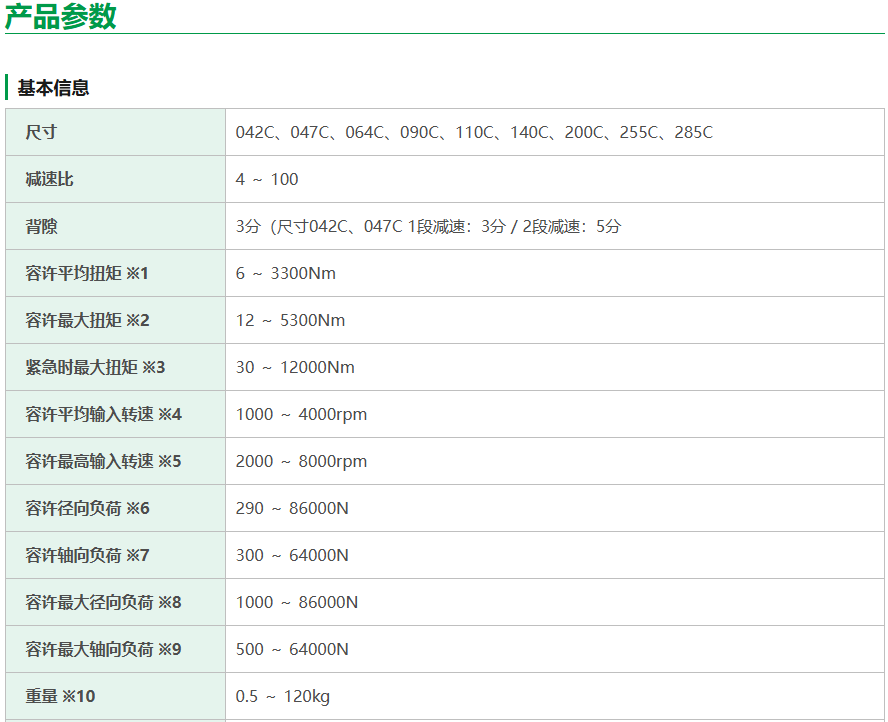The image size is (888, 722).
Task: Click the 容许最大轴向负荷 ※9 label
Action: pos(103,649)
